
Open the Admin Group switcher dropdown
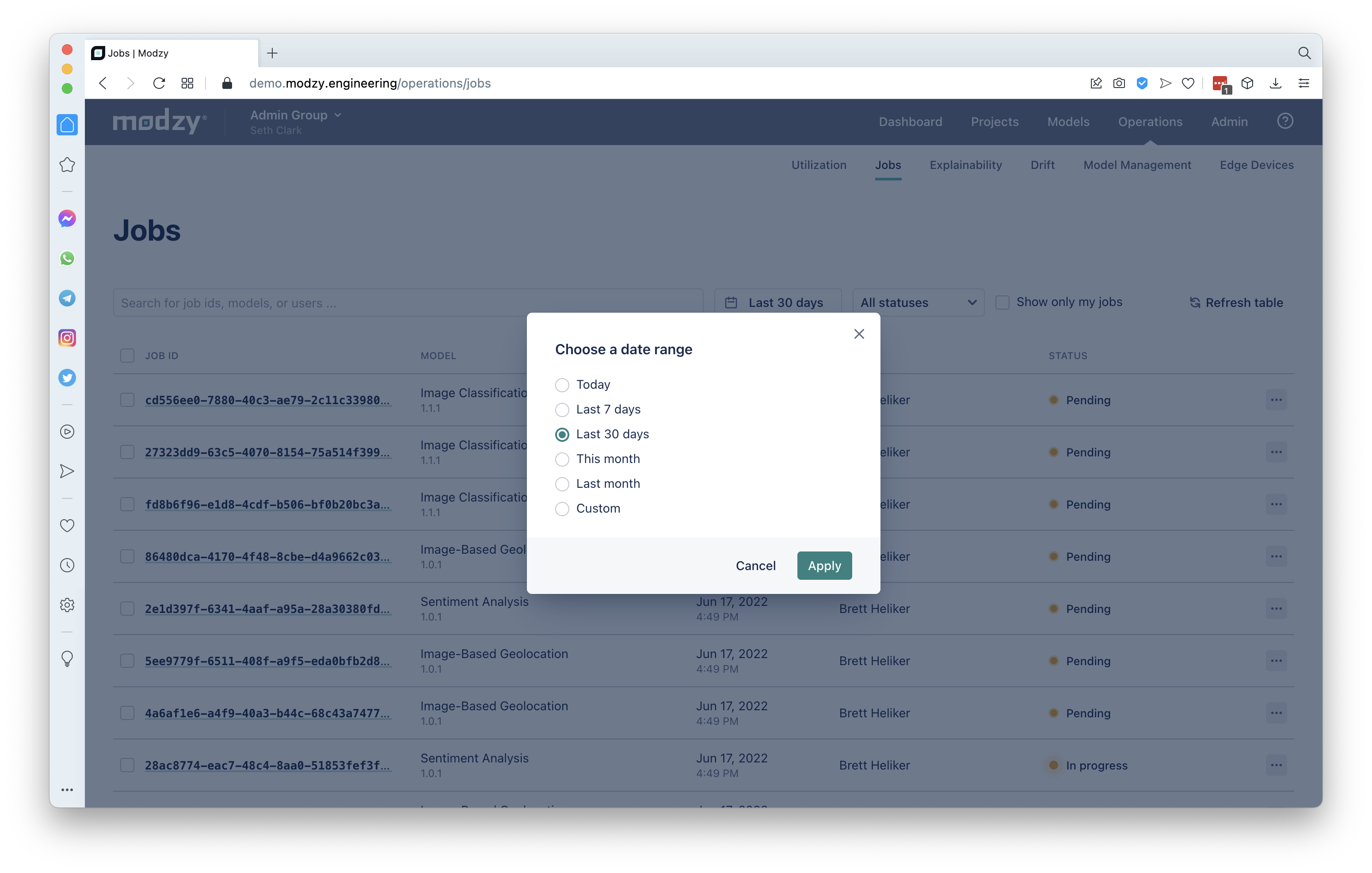click(x=296, y=115)
